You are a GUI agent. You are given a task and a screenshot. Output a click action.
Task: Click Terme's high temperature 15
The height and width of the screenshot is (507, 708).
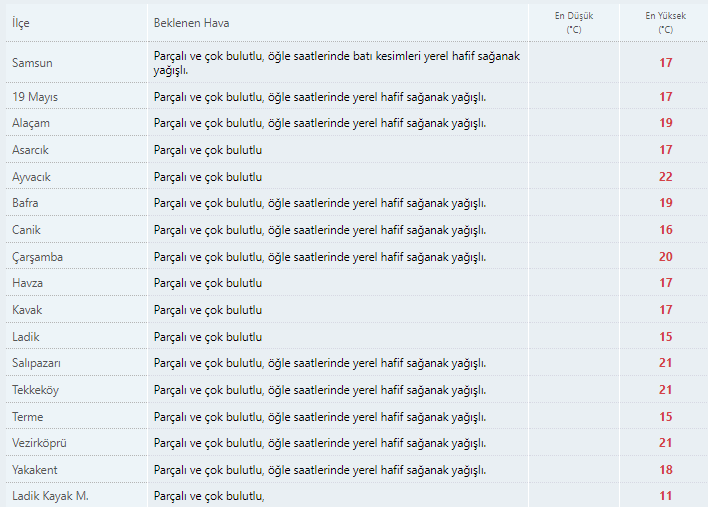[x=666, y=416]
